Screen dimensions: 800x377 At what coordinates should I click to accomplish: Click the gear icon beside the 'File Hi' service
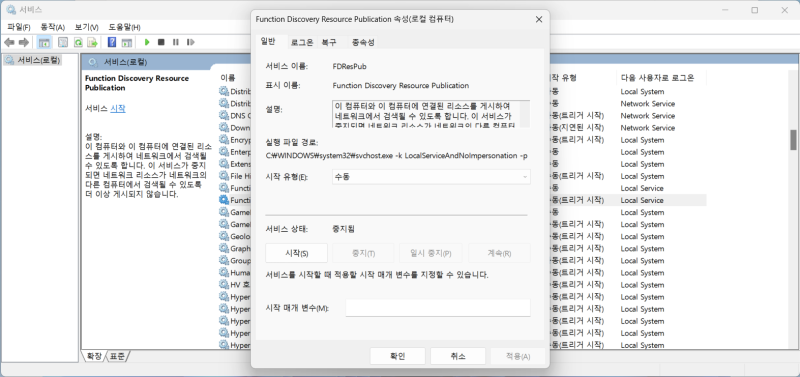click(x=223, y=176)
